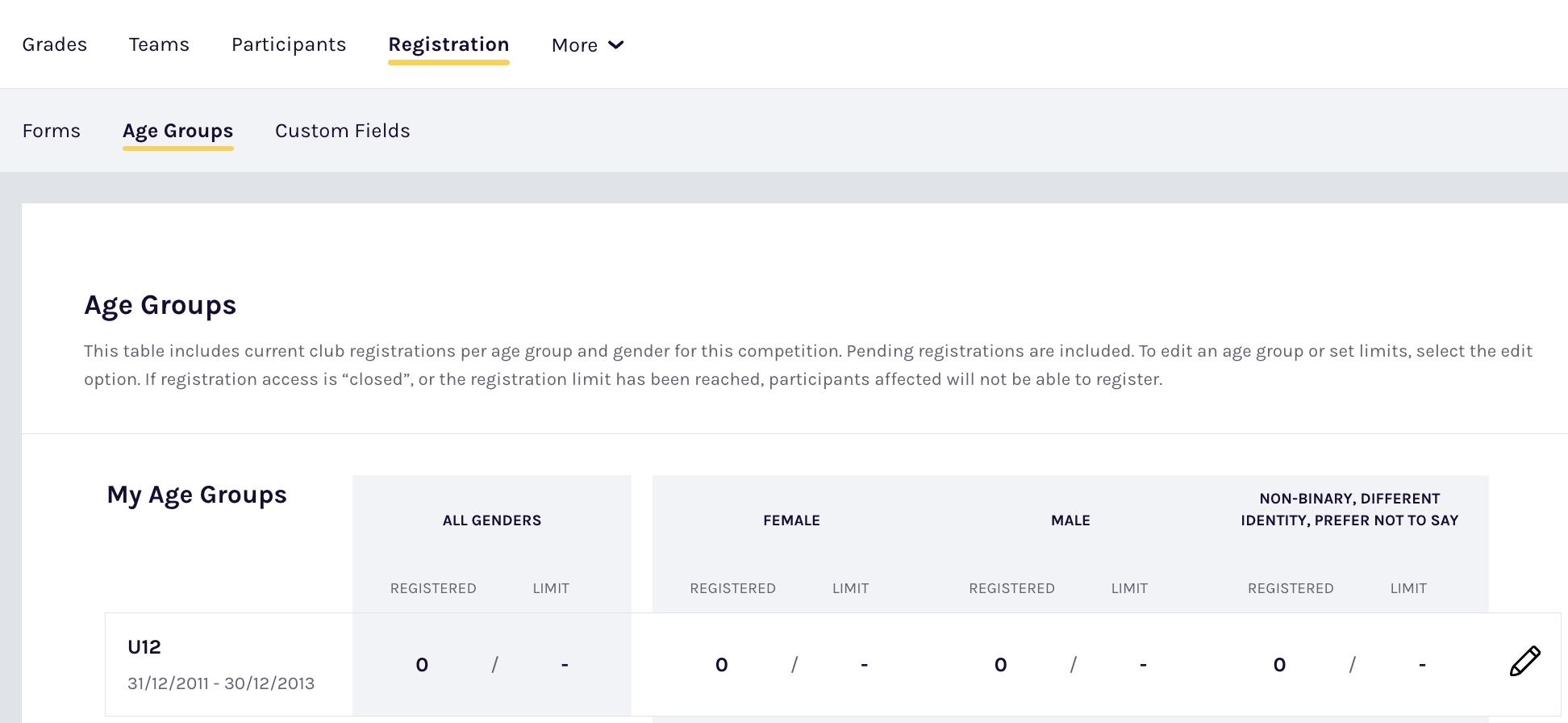Viewport: 1568px width, 723px height.
Task: Select the Age Groups sub-tab
Action: (177, 131)
